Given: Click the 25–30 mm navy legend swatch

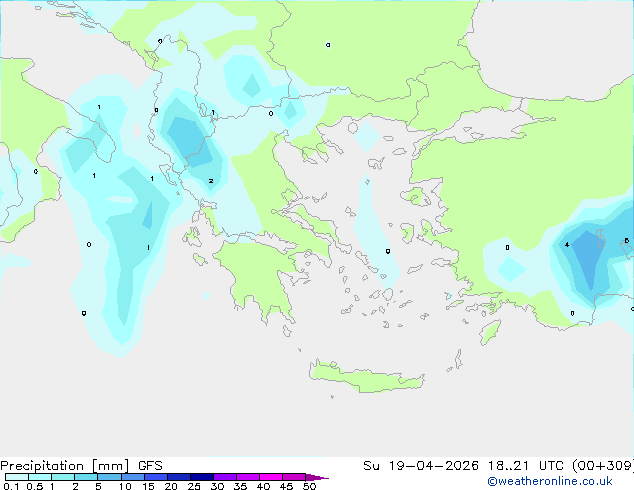Looking at the screenshot, I should [x=201, y=477].
